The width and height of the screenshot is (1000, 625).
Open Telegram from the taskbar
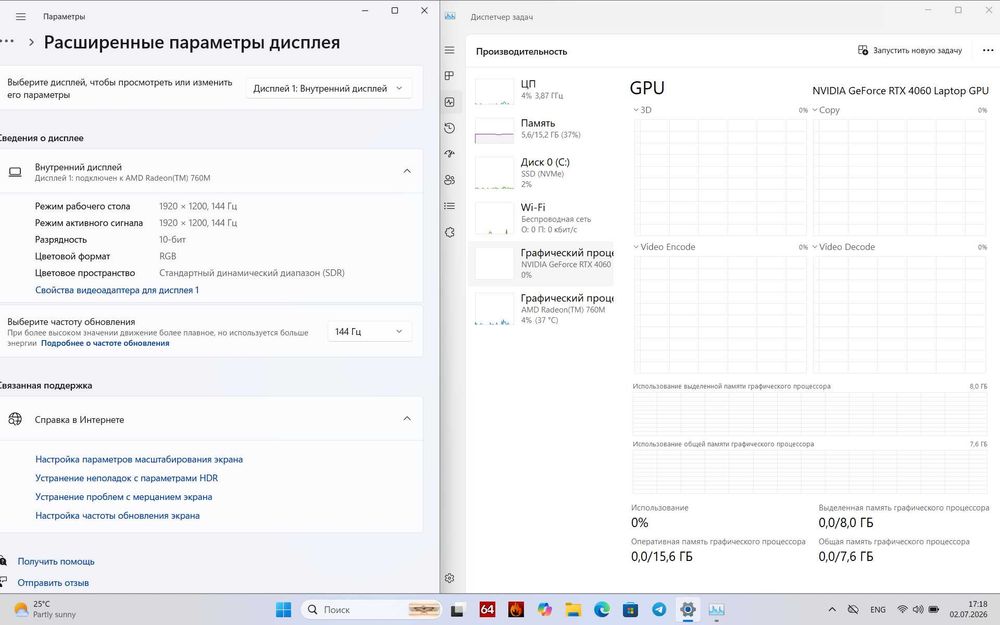(x=659, y=610)
